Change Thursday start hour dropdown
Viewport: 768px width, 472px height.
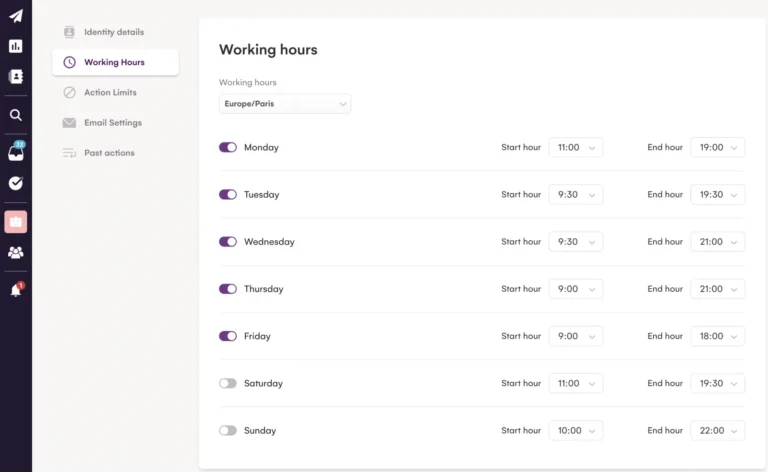pos(576,289)
